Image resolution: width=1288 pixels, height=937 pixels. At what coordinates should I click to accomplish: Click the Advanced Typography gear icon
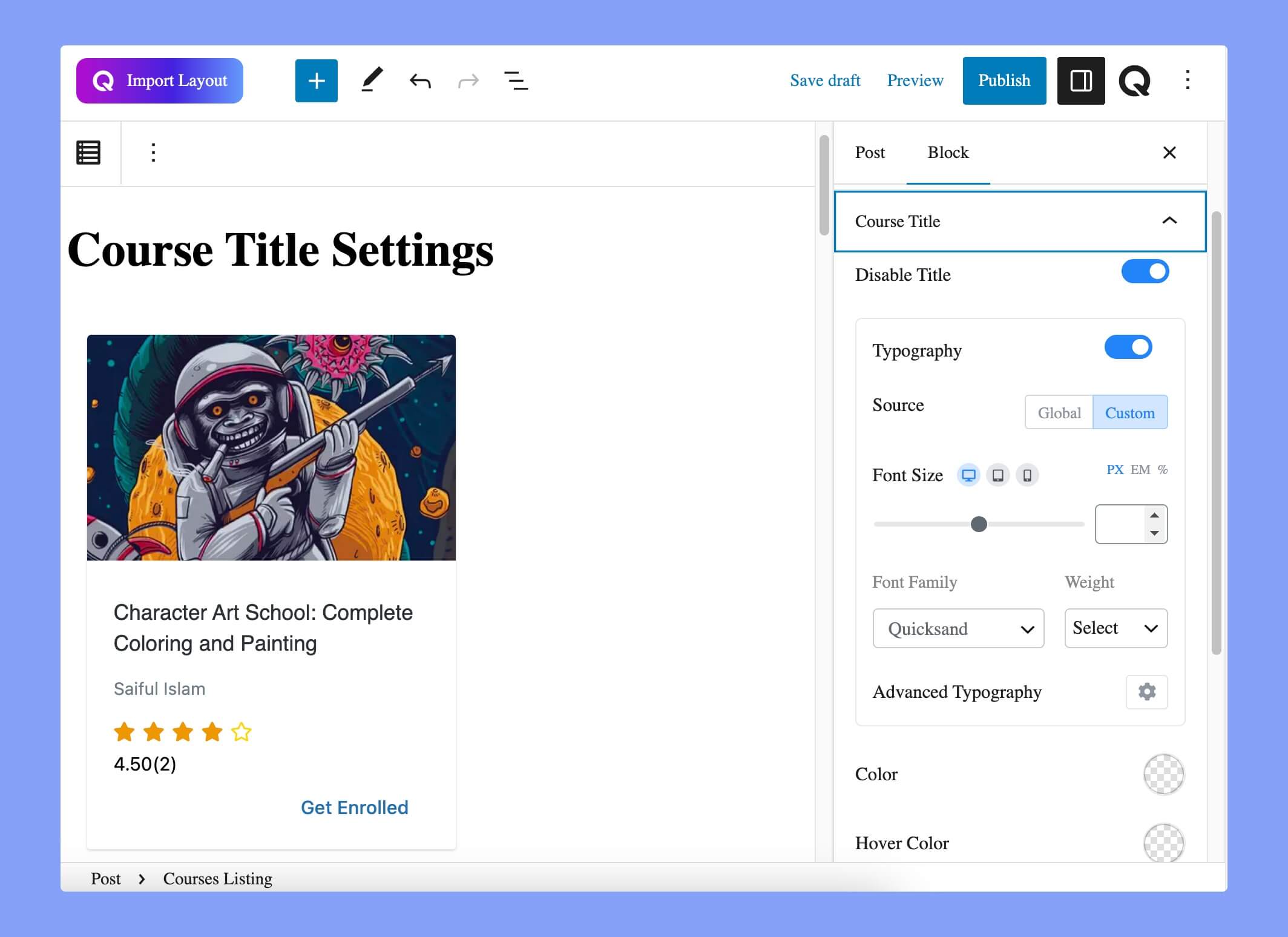click(1147, 691)
